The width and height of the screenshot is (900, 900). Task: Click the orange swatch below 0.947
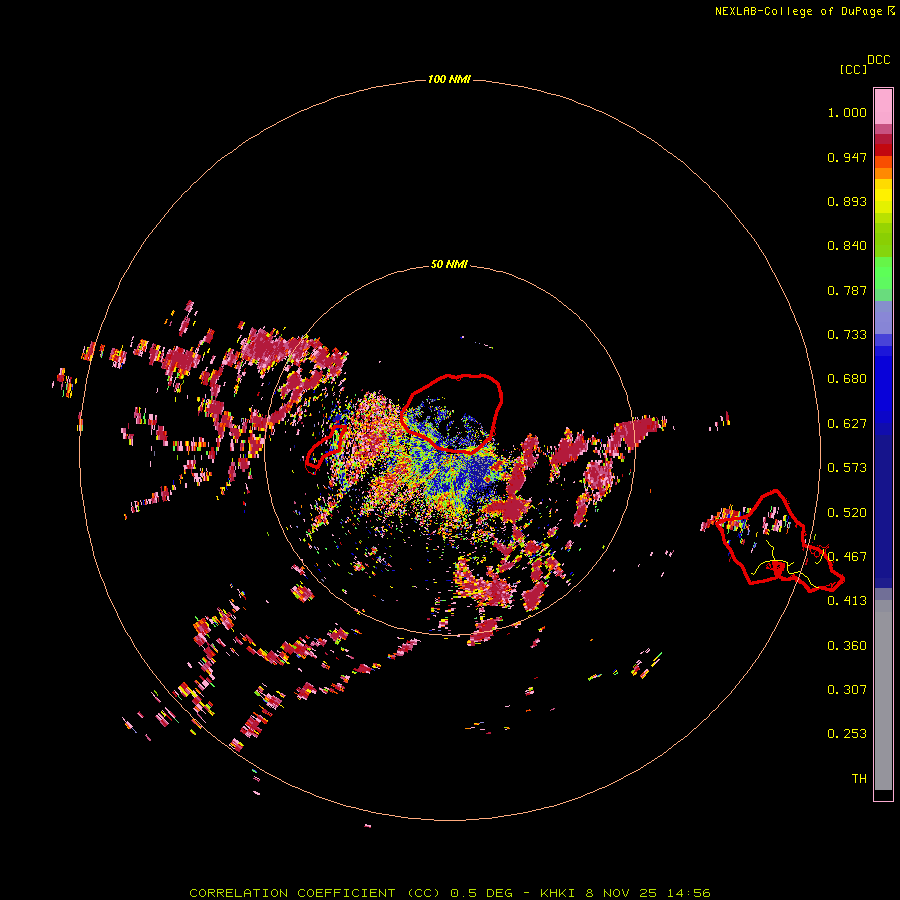coord(883,173)
